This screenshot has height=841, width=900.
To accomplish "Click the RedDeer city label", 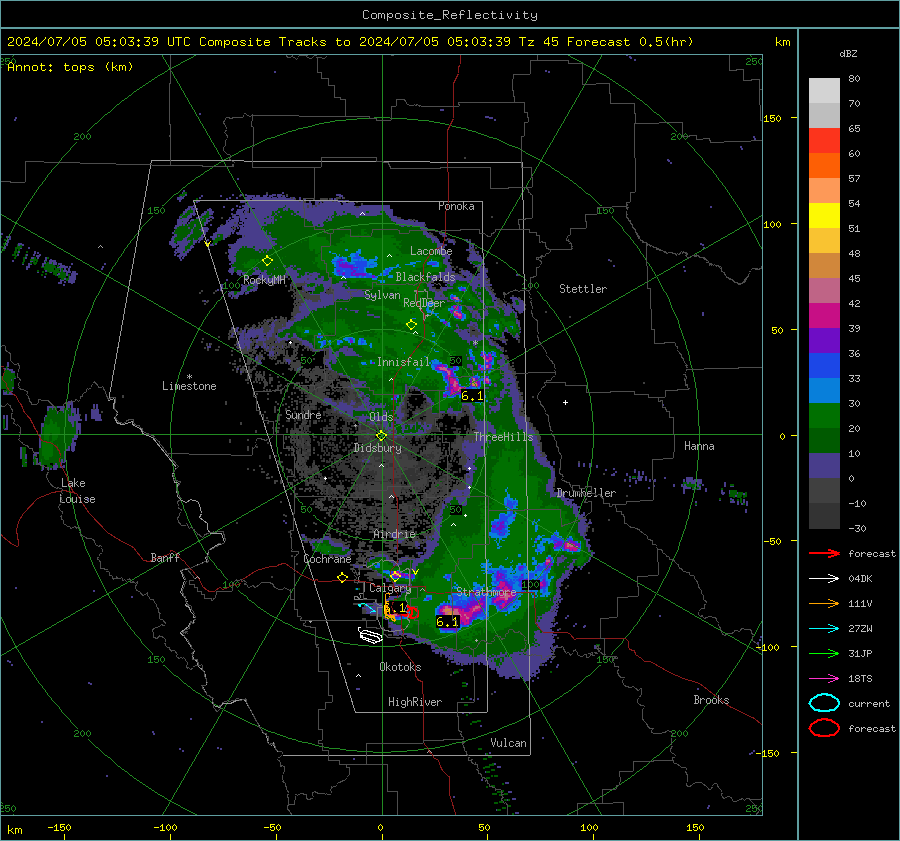I will (424, 303).
